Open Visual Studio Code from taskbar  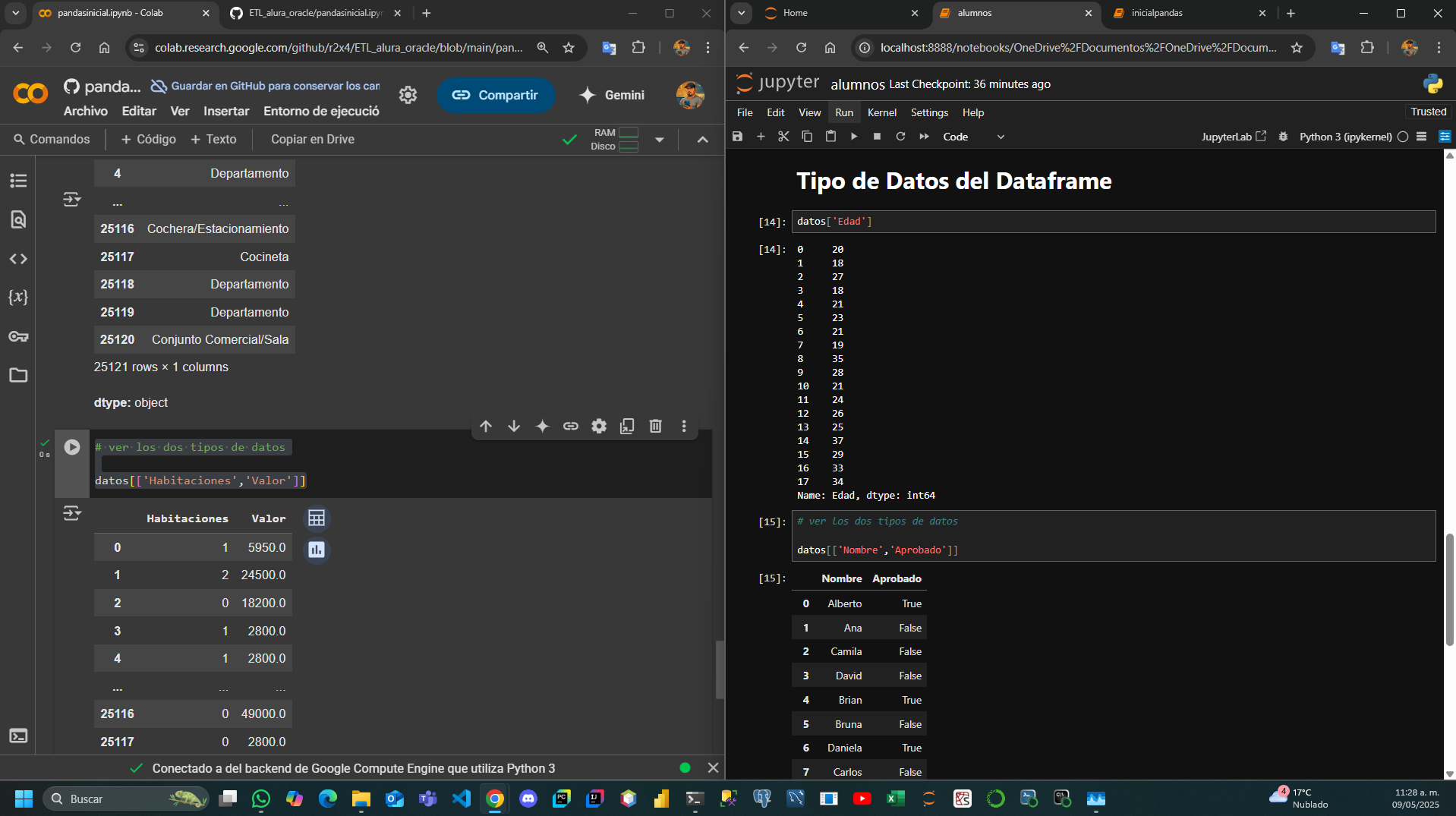pos(462,799)
